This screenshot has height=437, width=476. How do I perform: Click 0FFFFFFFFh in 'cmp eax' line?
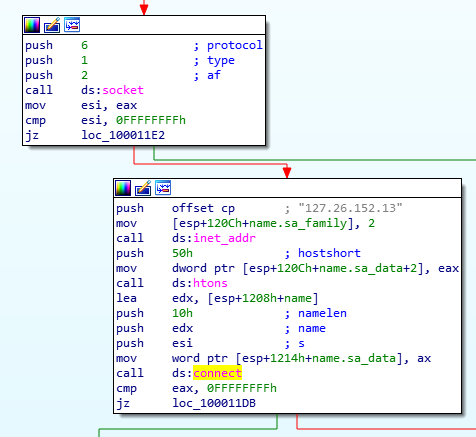(x=242, y=388)
